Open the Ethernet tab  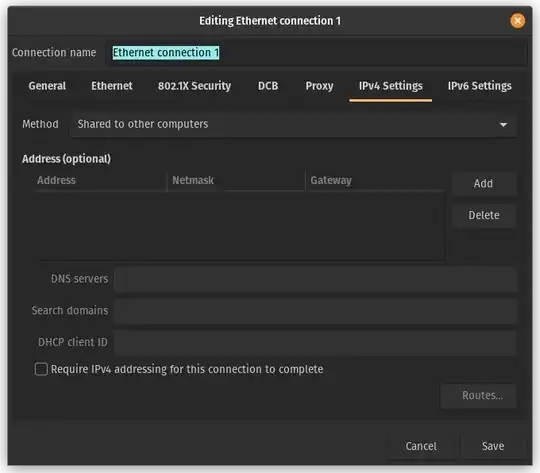click(112, 86)
